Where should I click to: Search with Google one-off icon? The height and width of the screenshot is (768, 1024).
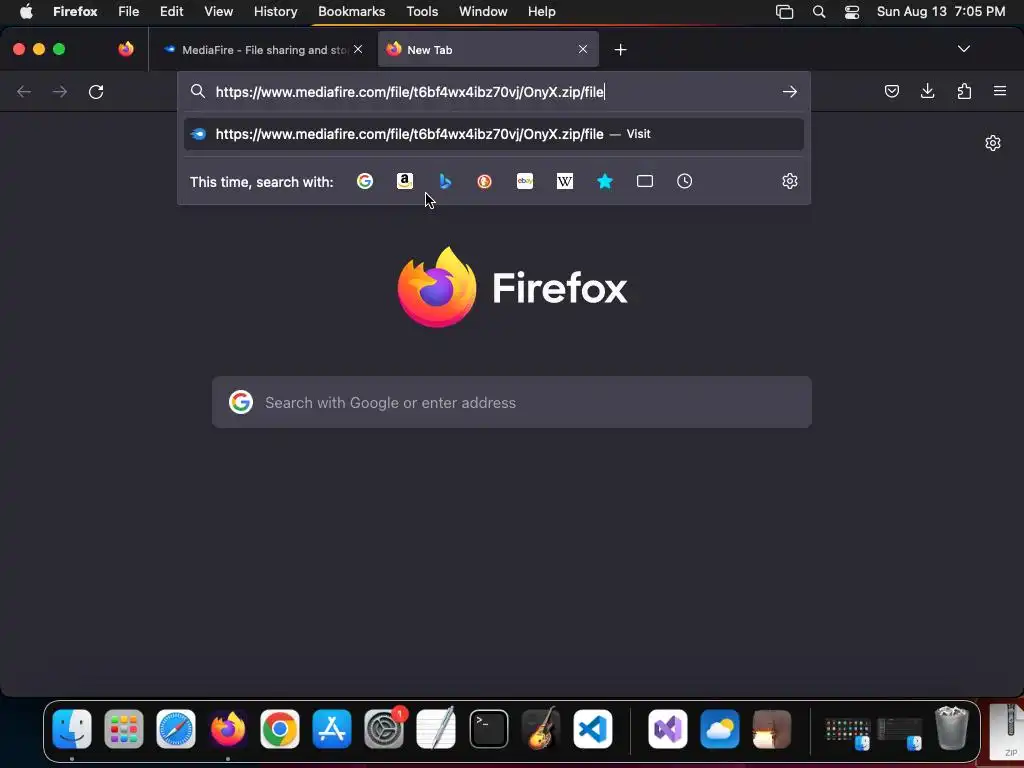pyautogui.click(x=365, y=182)
